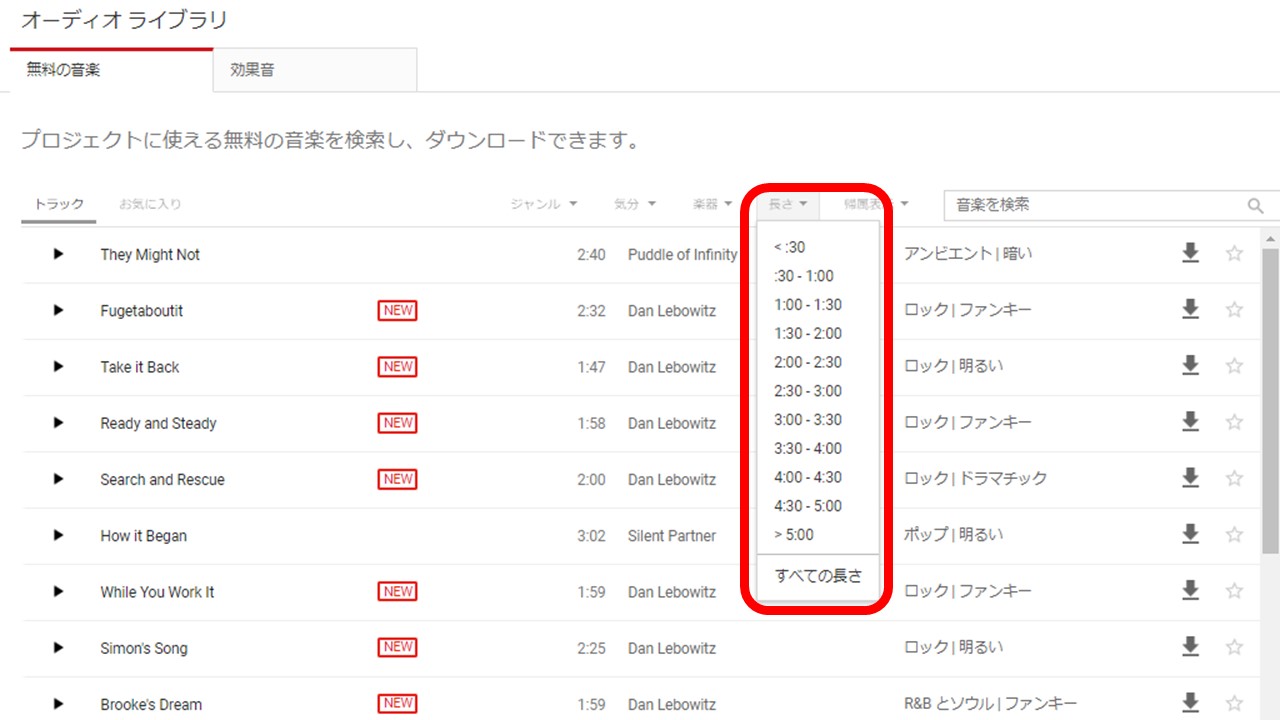Viewport: 1280px width, 720px height.
Task: Choose the 4:30 - 5:00 length option
Action: click(x=819, y=506)
